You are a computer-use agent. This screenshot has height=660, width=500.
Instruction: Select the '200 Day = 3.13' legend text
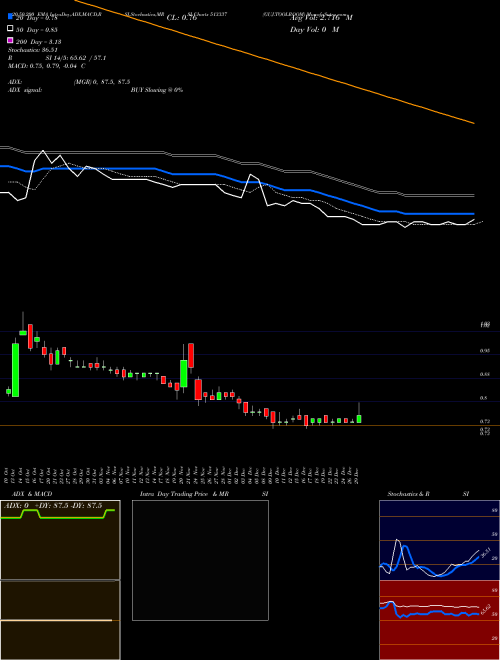tap(38, 42)
